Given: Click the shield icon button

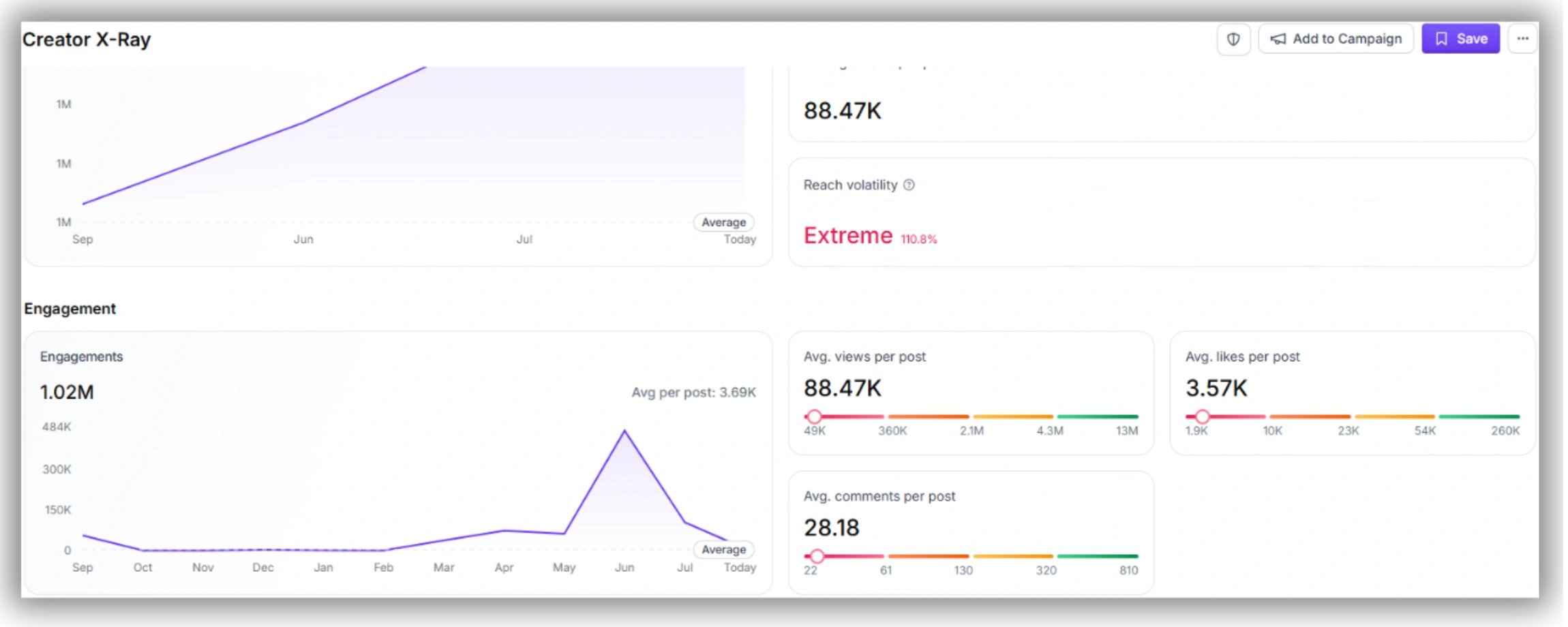Looking at the screenshot, I should tap(1233, 39).
